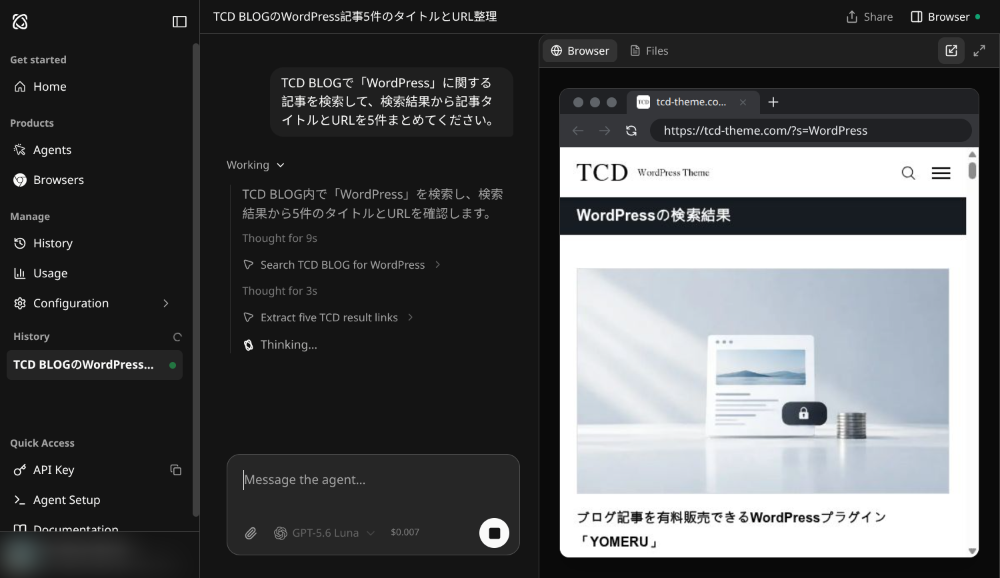1000x578 pixels.
Task: Close the tcd-theme.co... browser tab
Action: (x=742, y=102)
